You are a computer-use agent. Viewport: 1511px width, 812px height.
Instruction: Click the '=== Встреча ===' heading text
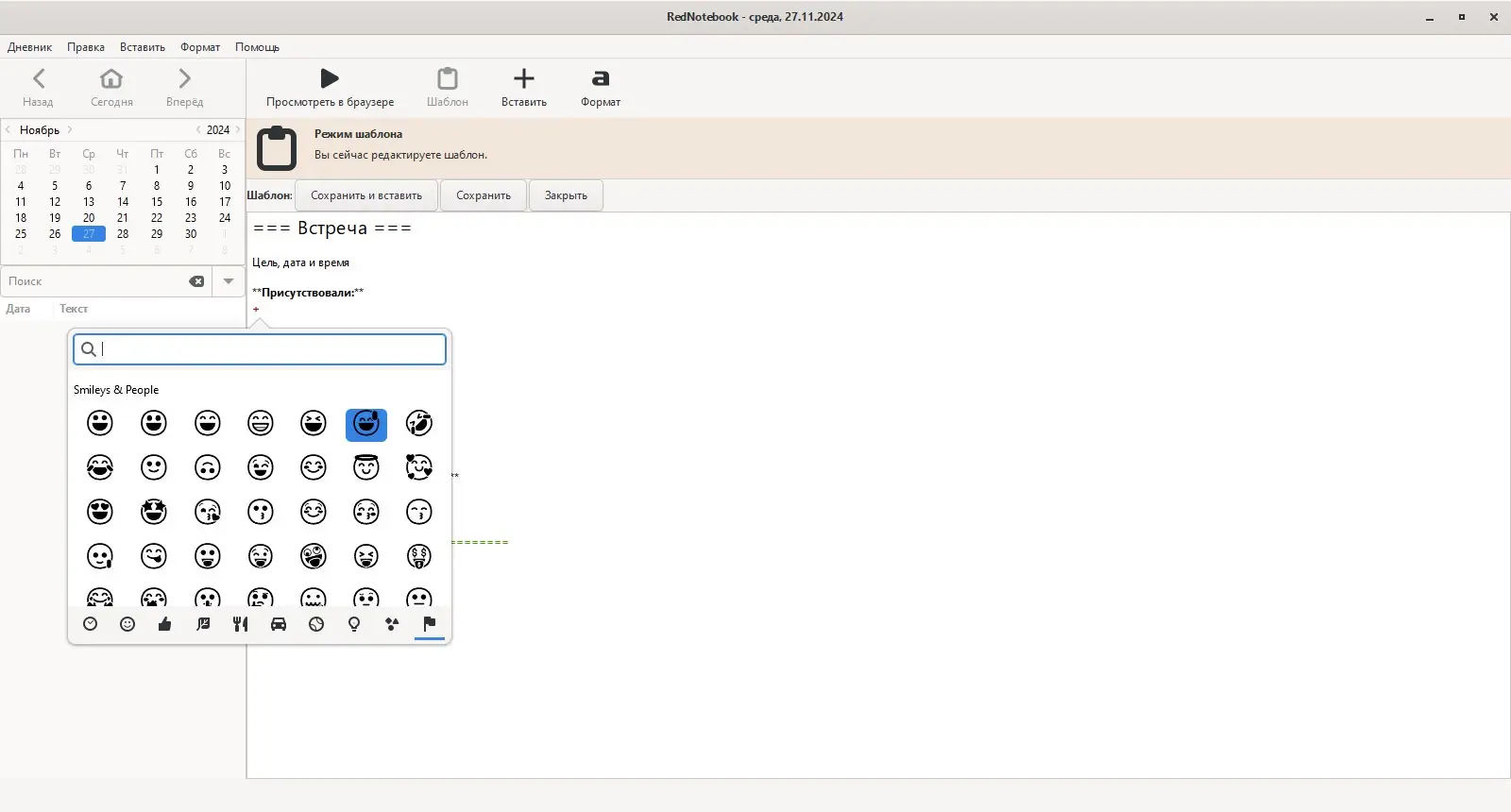pos(332,228)
